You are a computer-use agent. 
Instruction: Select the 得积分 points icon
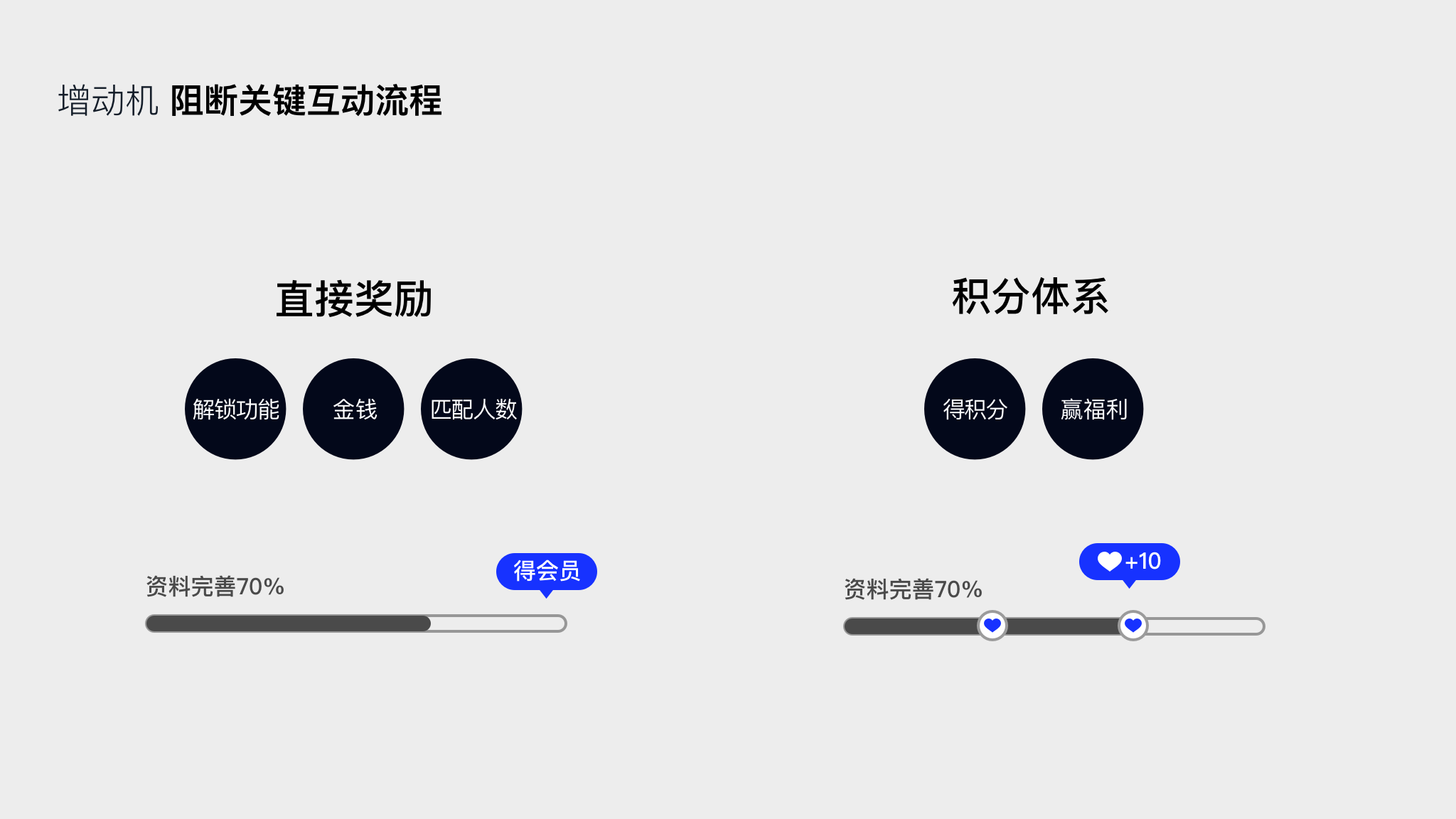[973, 408]
